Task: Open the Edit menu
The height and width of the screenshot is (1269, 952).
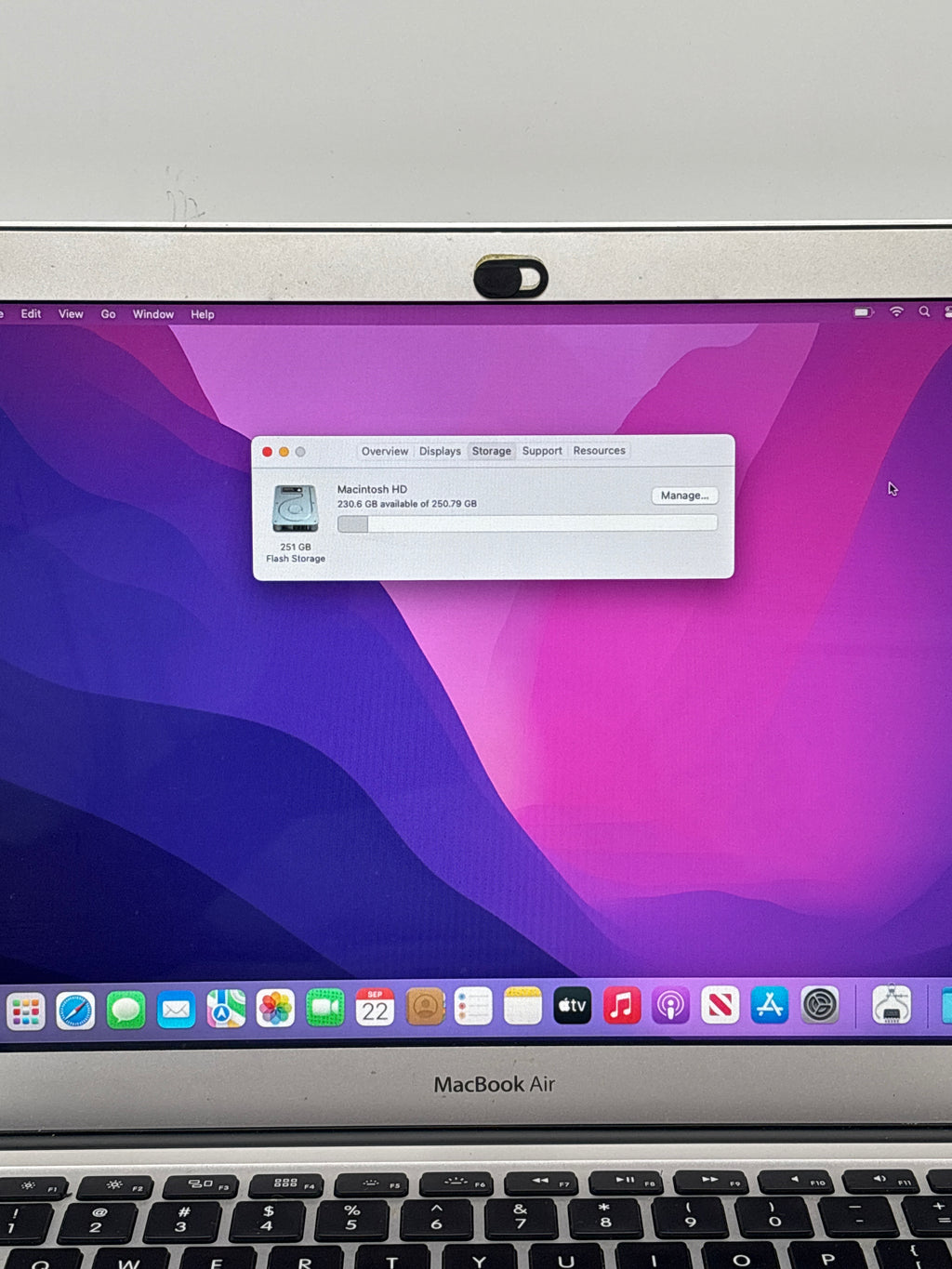Action: (31, 314)
